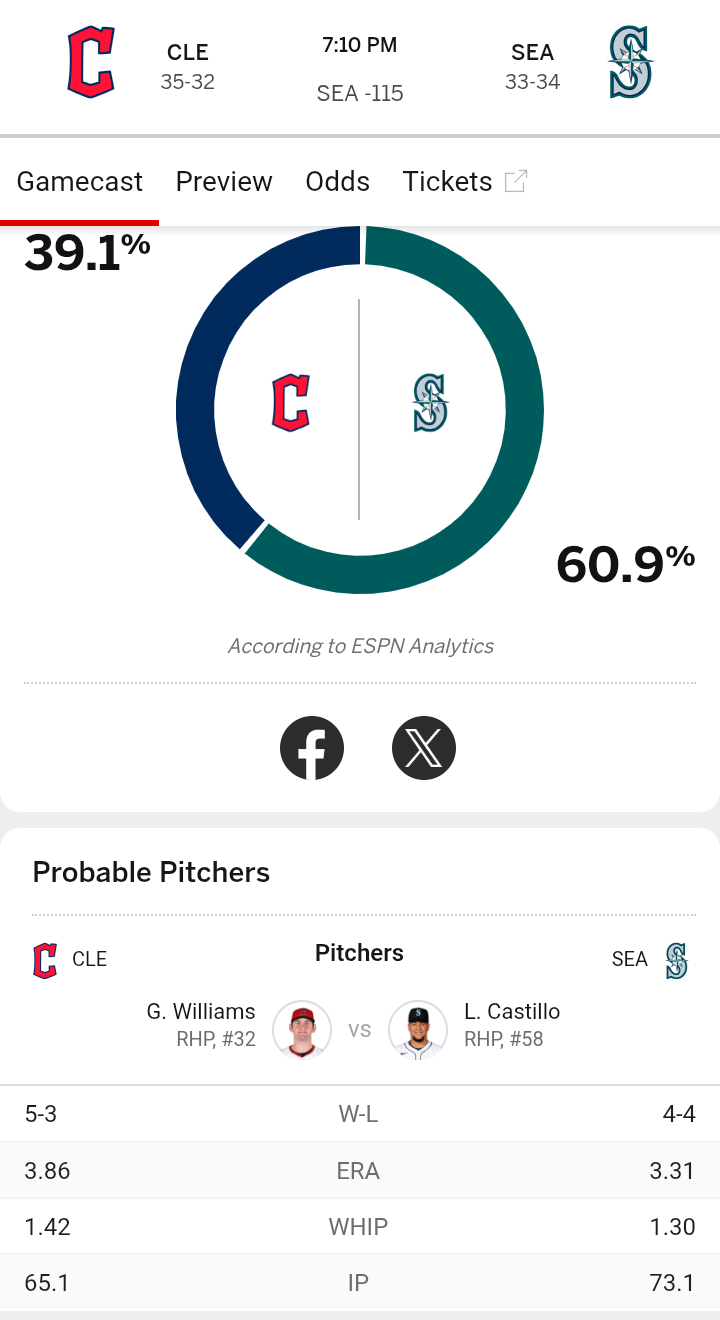This screenshot has width=720, height=1320.
Task: Click the Seattle Mariners logo in header
Action: tap(631, 62)
